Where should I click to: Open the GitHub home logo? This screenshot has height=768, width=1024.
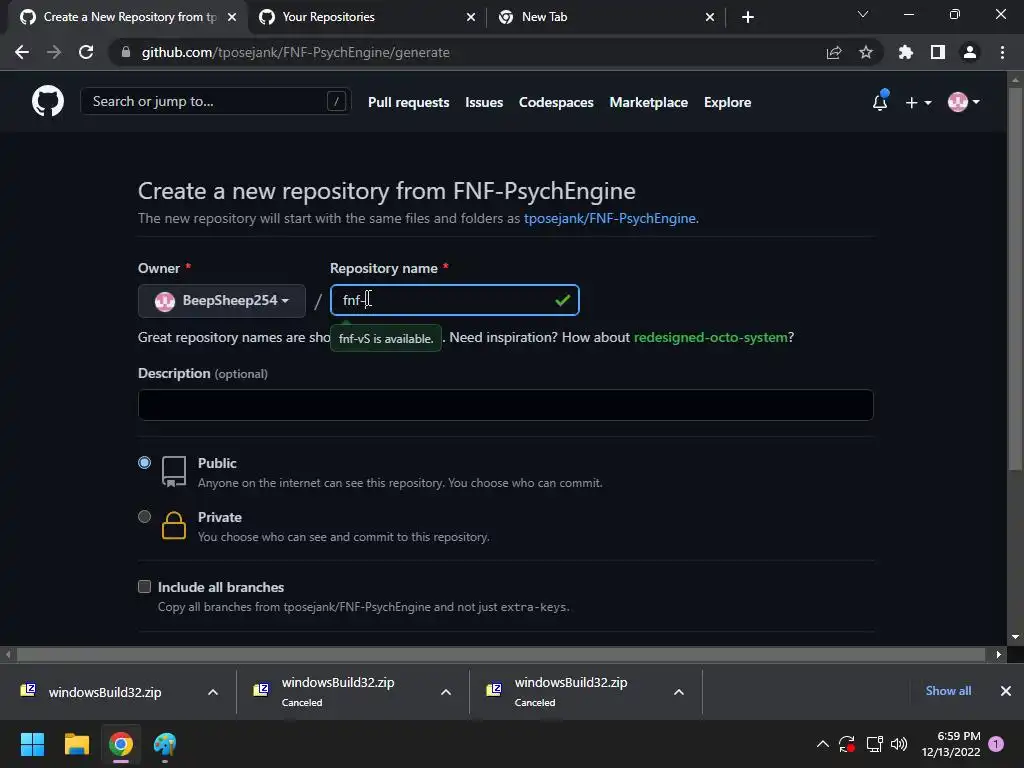pos(48,101)
